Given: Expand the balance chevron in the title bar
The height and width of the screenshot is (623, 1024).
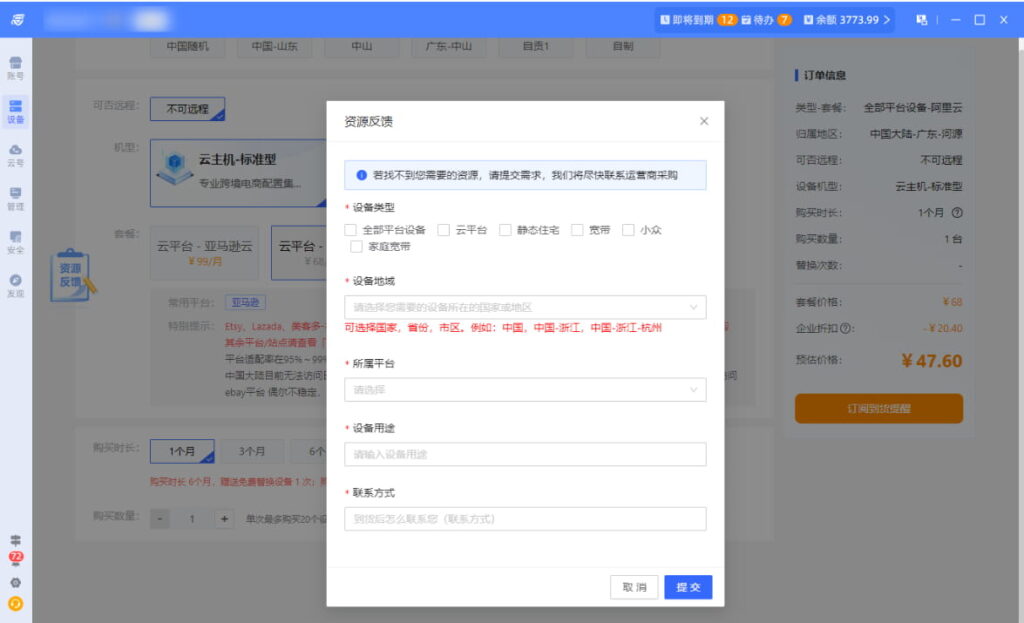Looking at the screenshot, I should tap(887, 20).
